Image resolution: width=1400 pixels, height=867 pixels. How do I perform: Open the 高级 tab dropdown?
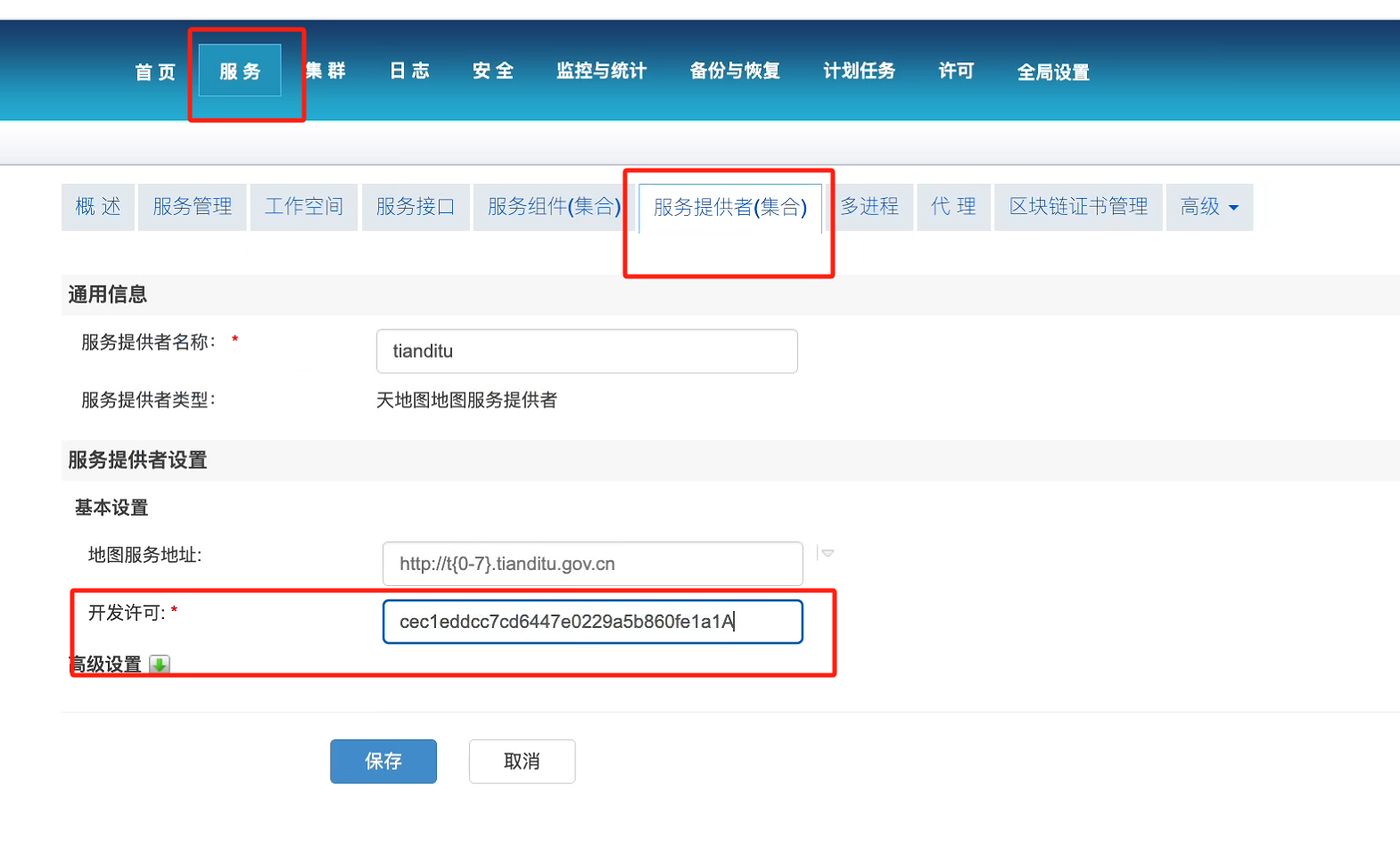click(x=1209, y=207)
